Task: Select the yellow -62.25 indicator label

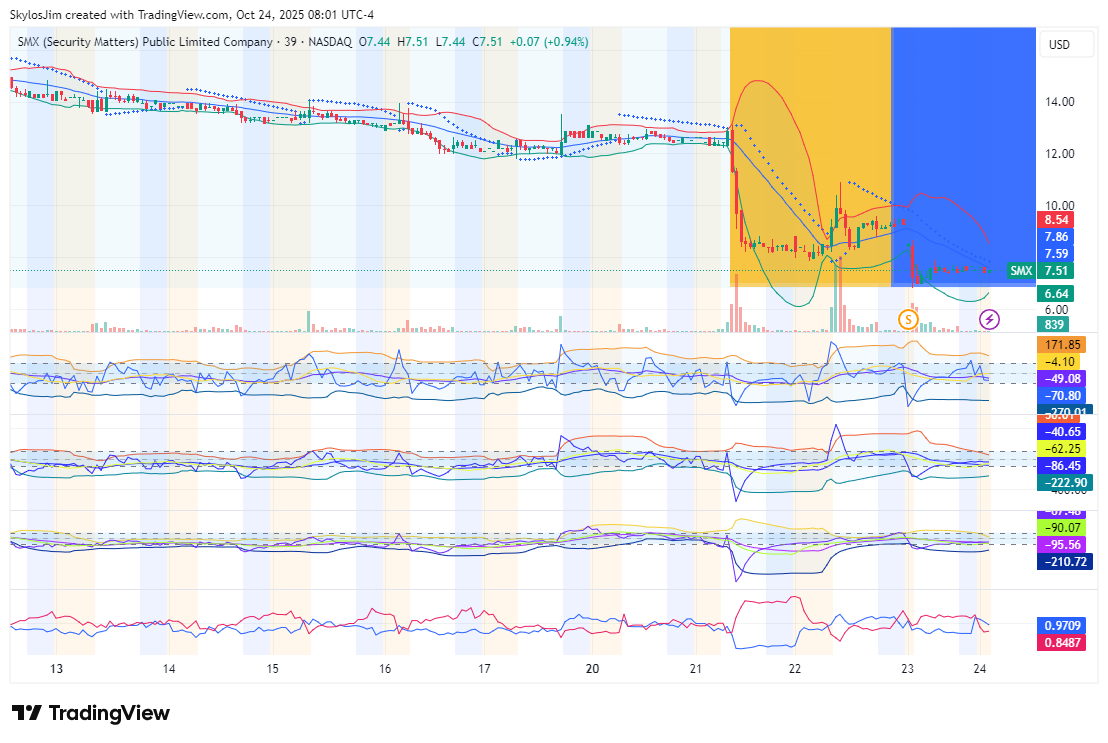Action: 1062,449
